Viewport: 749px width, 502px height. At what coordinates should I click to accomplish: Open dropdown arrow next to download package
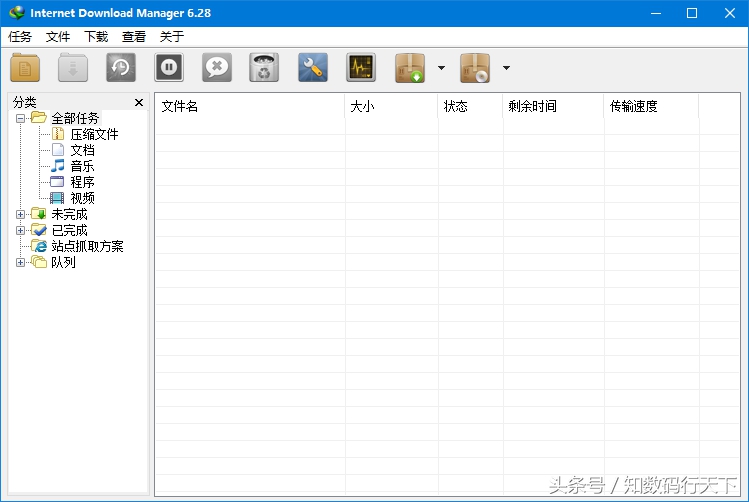click(x=441, y=68)
